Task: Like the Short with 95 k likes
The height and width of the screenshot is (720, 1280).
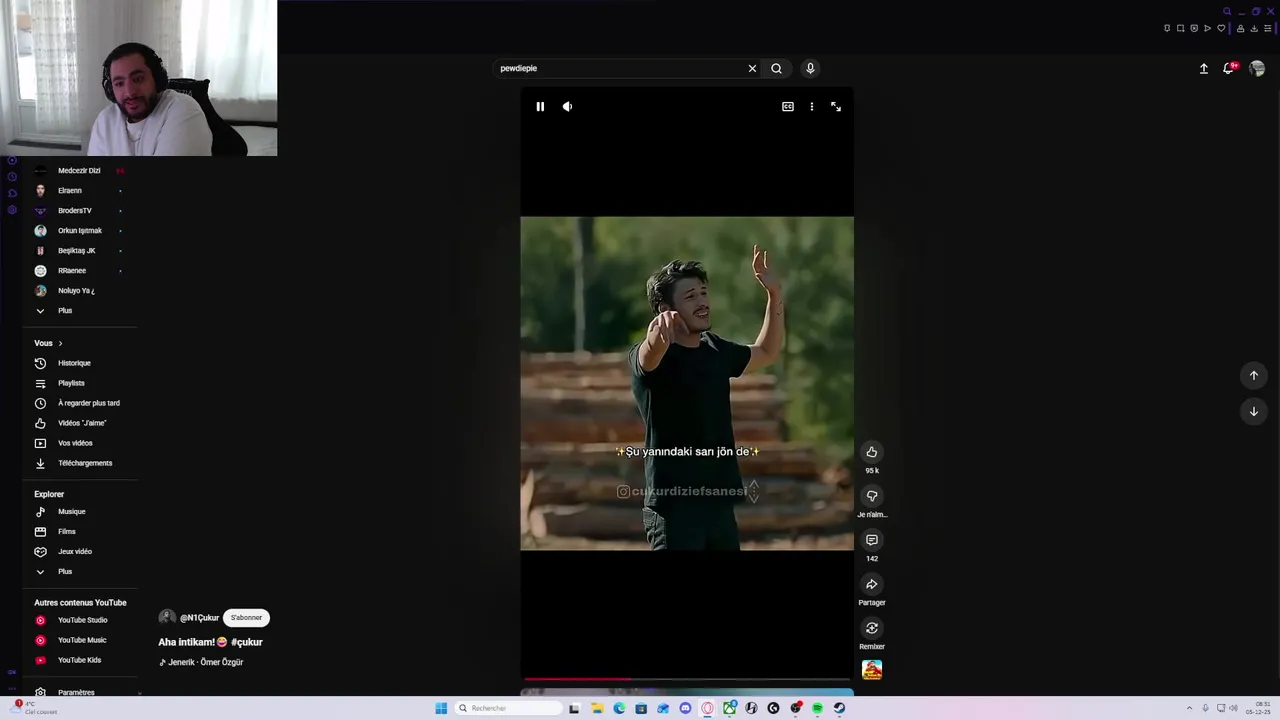Action: [872, 452]
